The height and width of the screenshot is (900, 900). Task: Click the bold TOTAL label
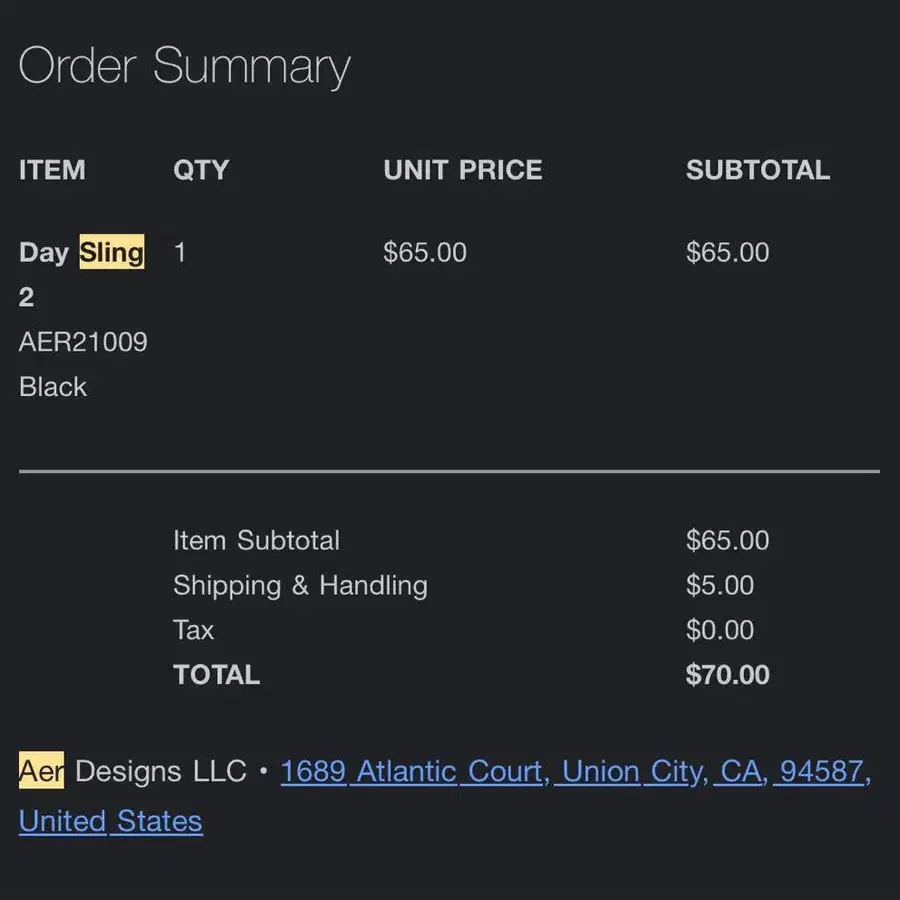point(217,675)
